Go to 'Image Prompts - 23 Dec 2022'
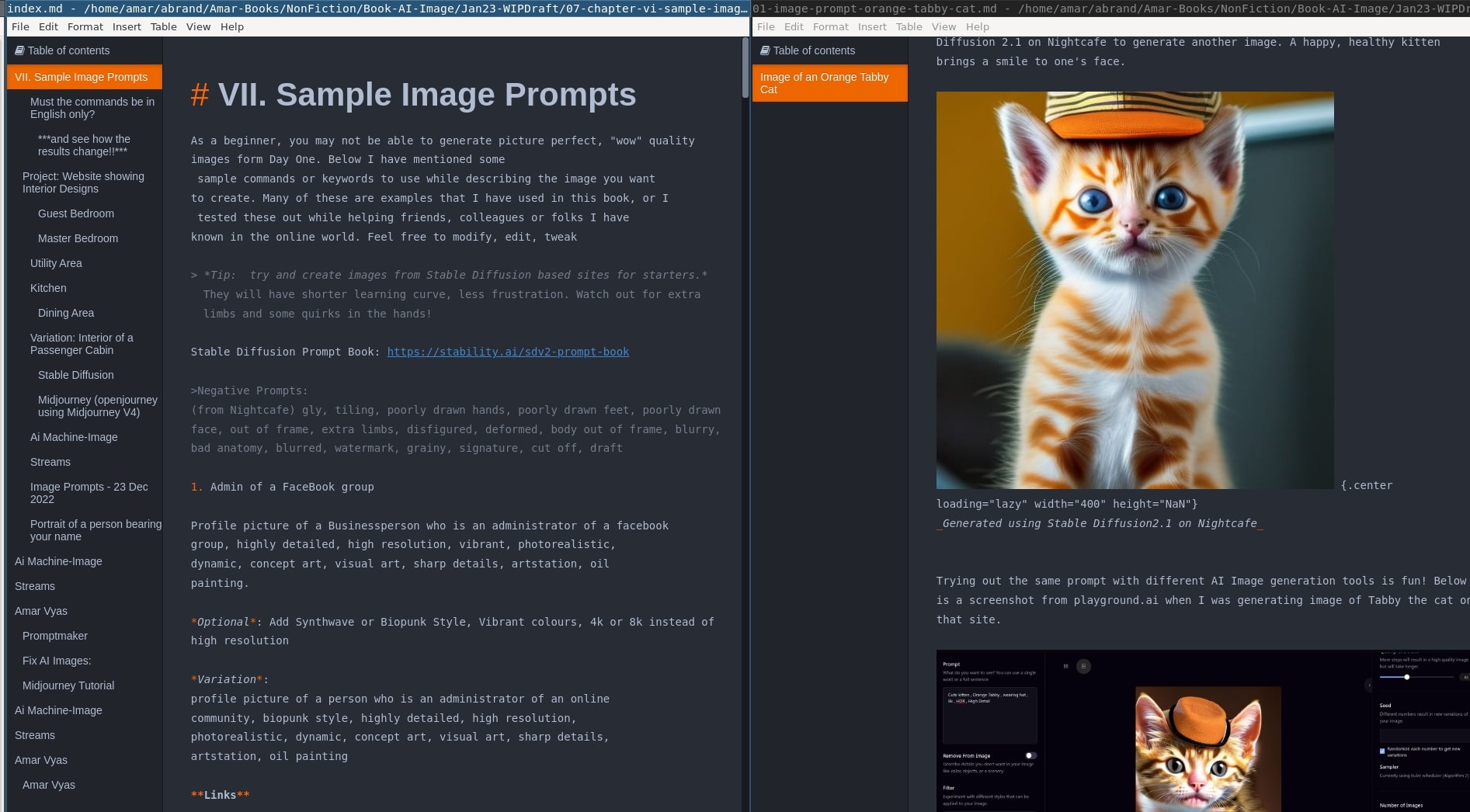 click(89, 493)
